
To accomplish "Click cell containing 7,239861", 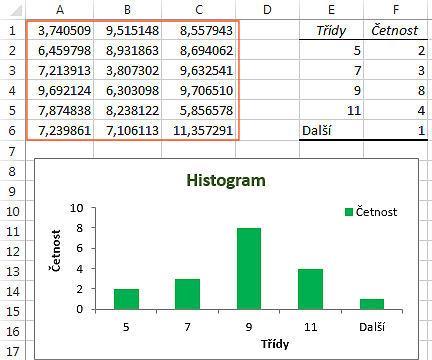I will pyautogui.click(x=60, y=130).
